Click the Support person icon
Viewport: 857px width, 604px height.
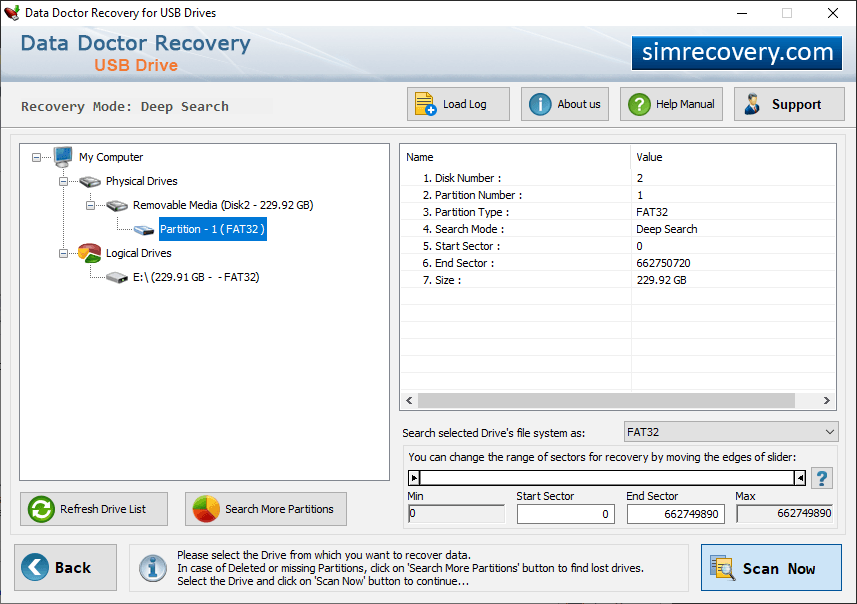coord(752,104)
